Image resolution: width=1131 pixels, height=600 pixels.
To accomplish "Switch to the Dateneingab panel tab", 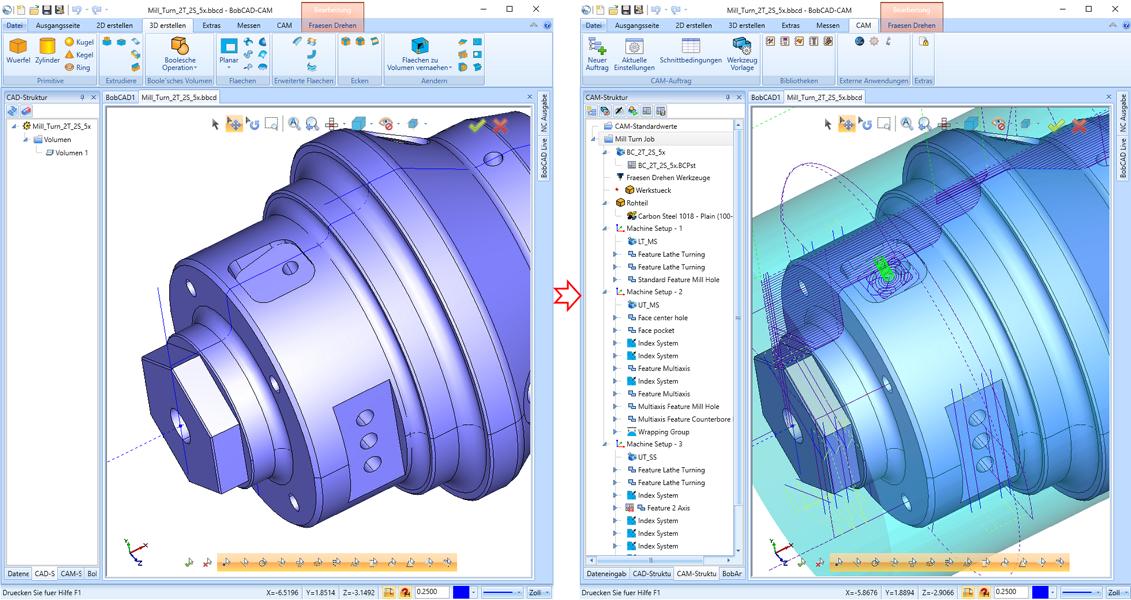I will pyautogui.click(x=606, y=574).
